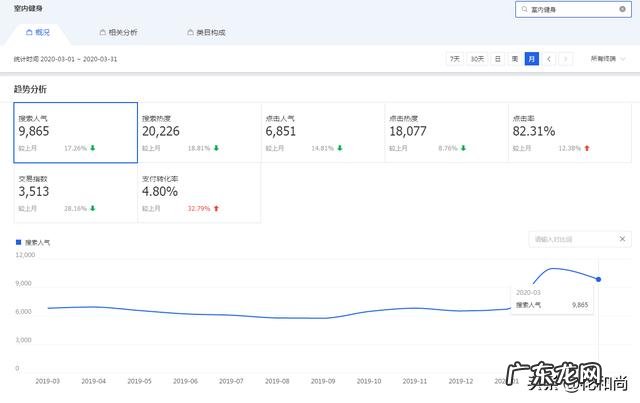
Task: Focus the 室内健身 search input
Action: coord(573,9)
